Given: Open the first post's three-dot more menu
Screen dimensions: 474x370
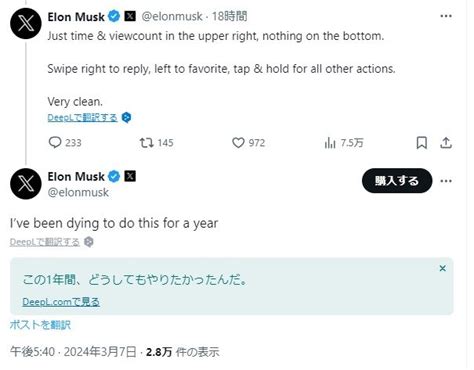Looking at the screenshot, I should (x=446, y=16).
